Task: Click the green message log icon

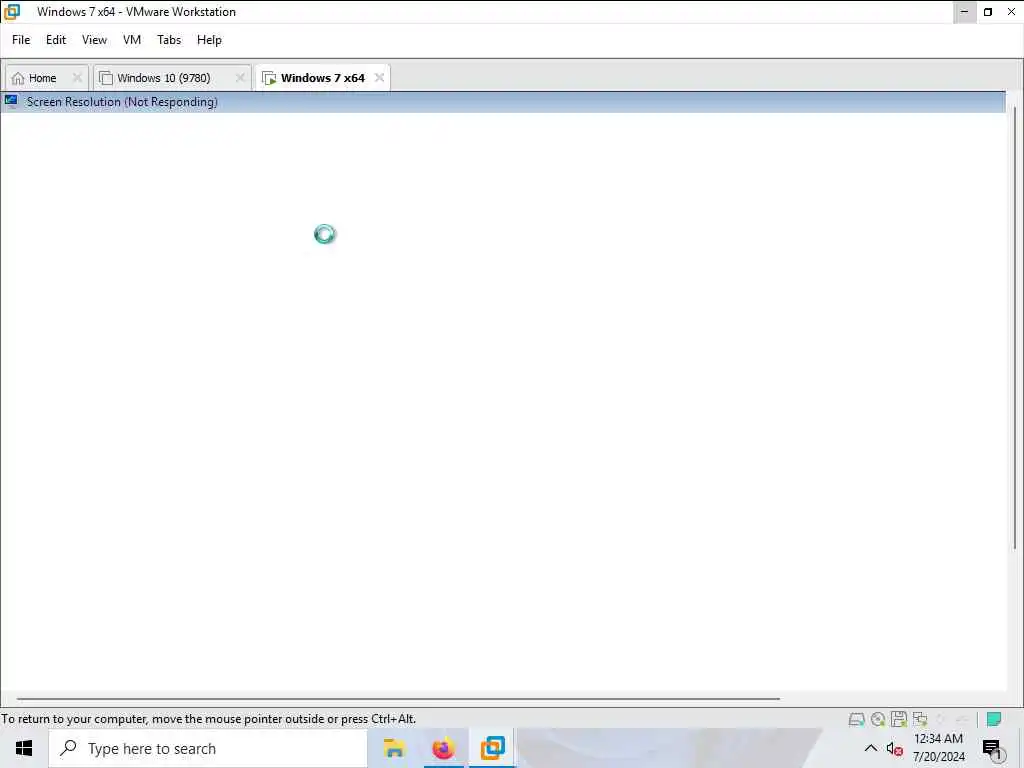Action: pyautogui.click(x=994, y=720)
